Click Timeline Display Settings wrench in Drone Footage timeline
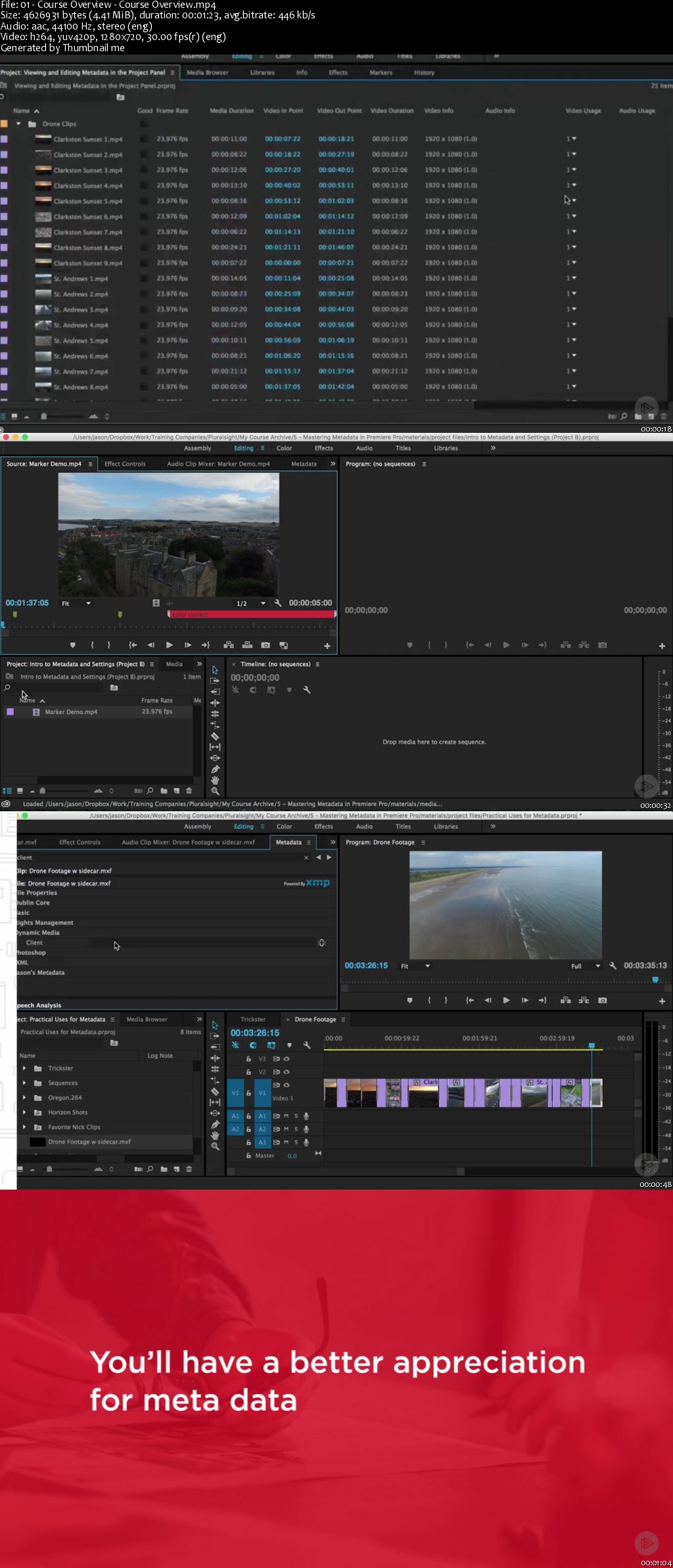 (x=306, y=1045)
